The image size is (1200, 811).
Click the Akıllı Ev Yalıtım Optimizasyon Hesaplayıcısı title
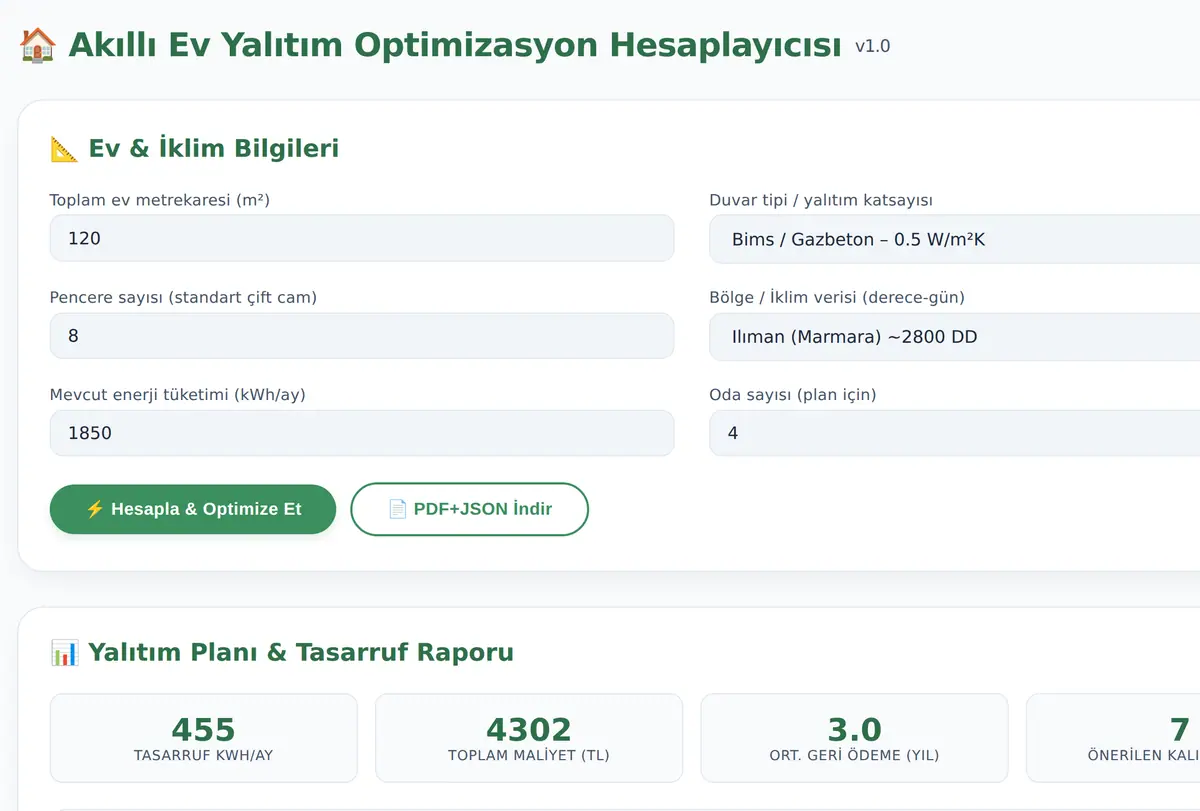pos(455,45)
